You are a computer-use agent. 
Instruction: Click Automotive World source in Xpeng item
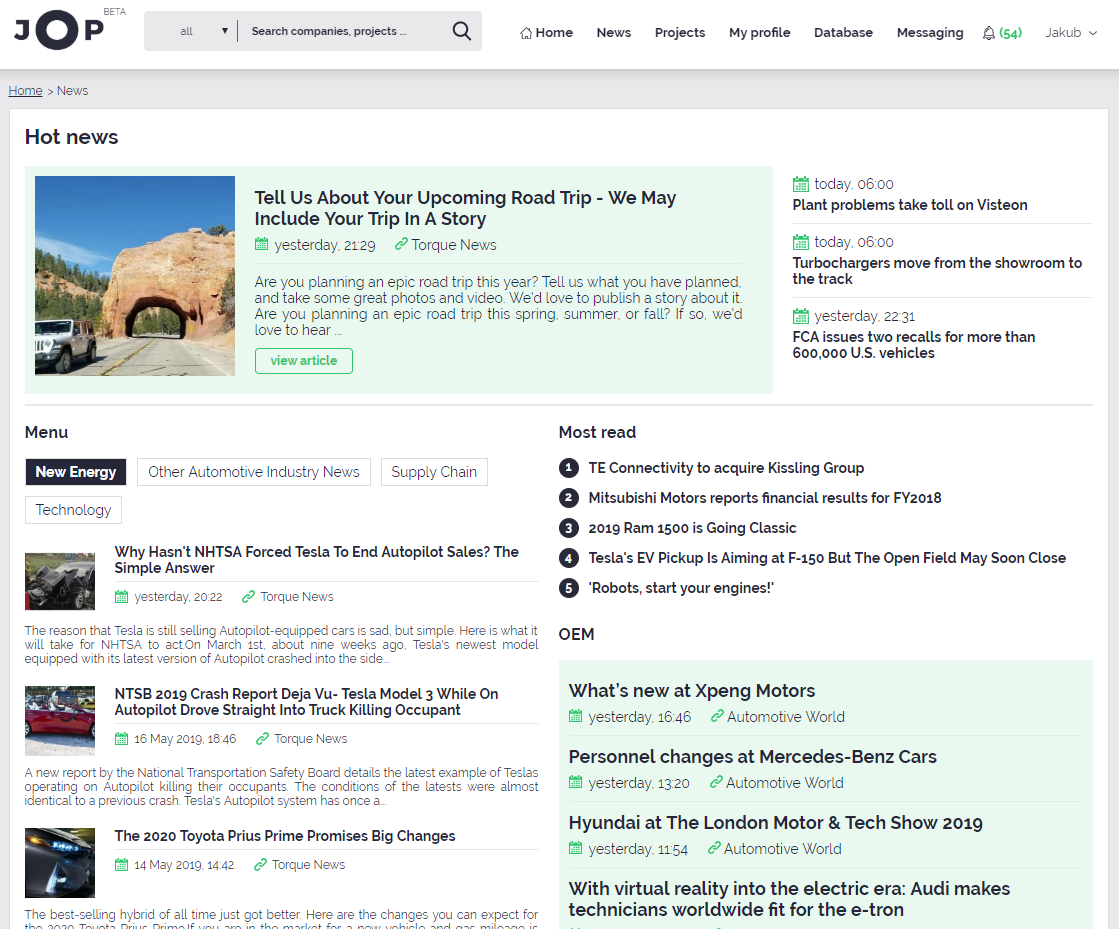786,716
